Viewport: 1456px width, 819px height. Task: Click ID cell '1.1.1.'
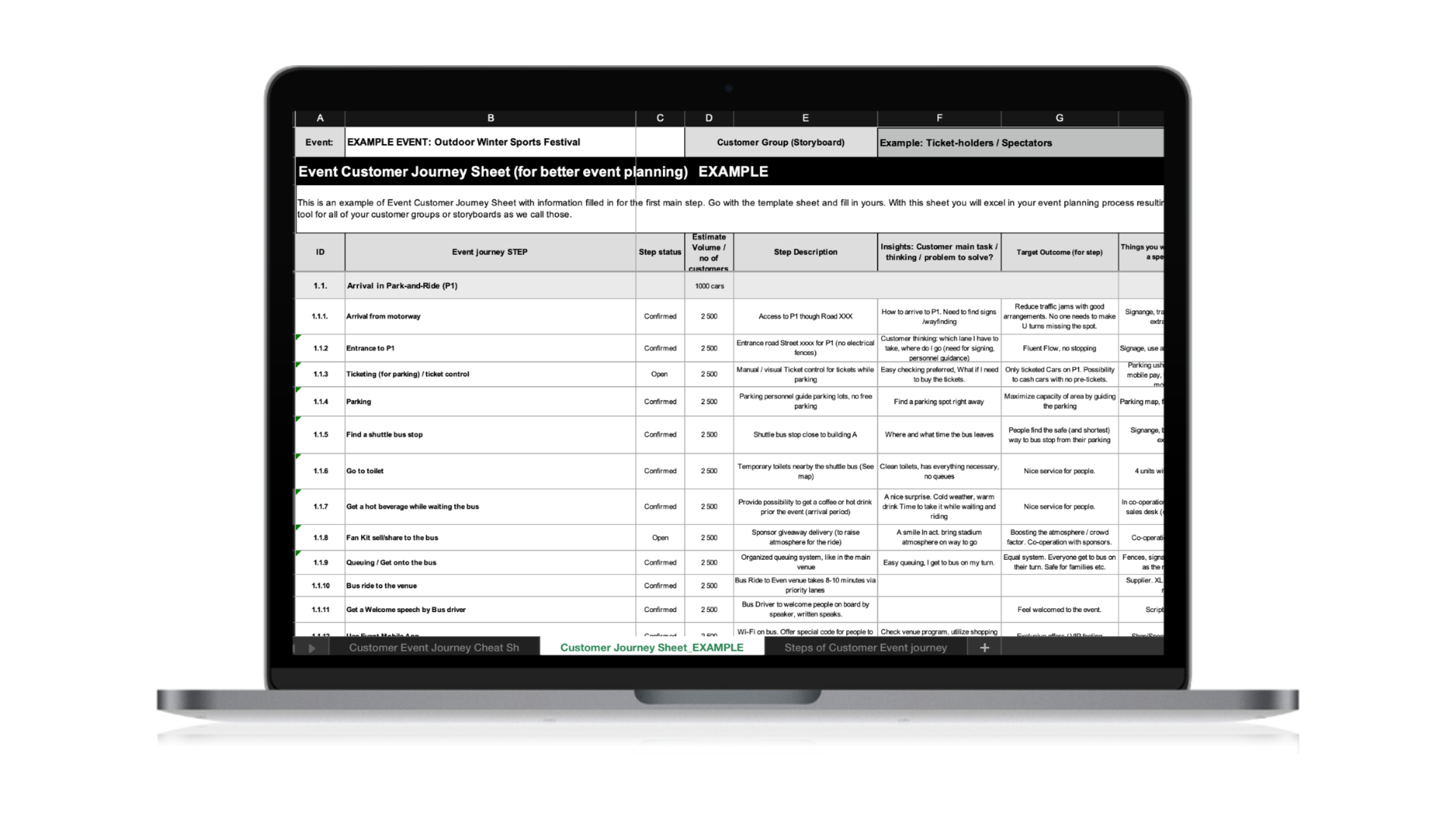[x=320, y=316]
